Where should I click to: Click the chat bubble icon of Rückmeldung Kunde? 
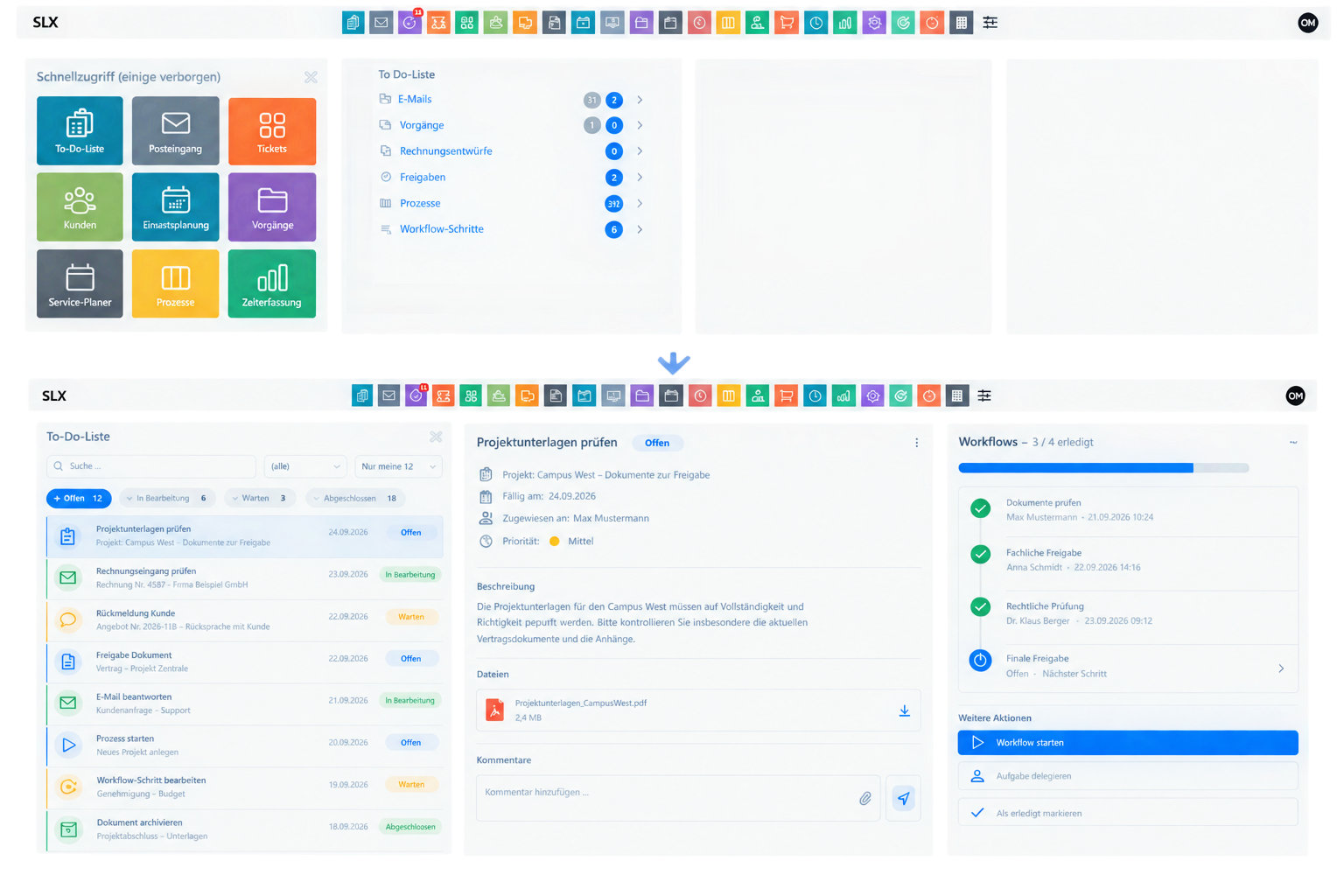click(x=67, y=619)
